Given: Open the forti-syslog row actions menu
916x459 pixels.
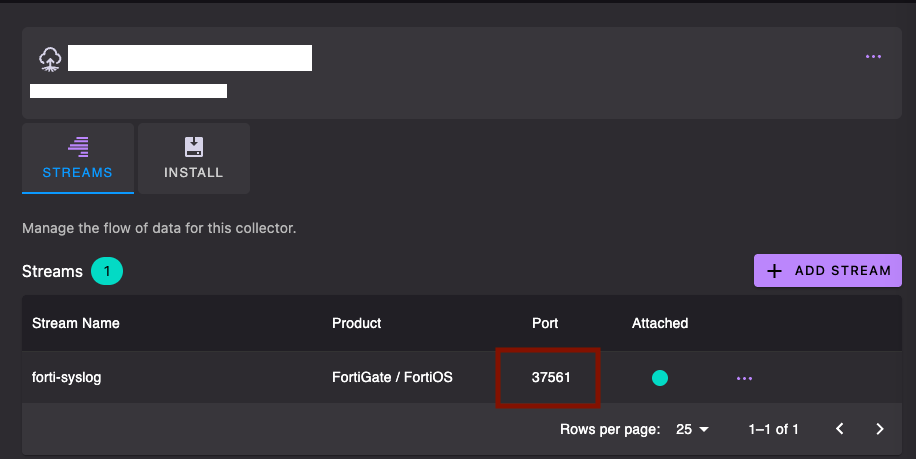Looking at the screenshot, I should 744,378.
